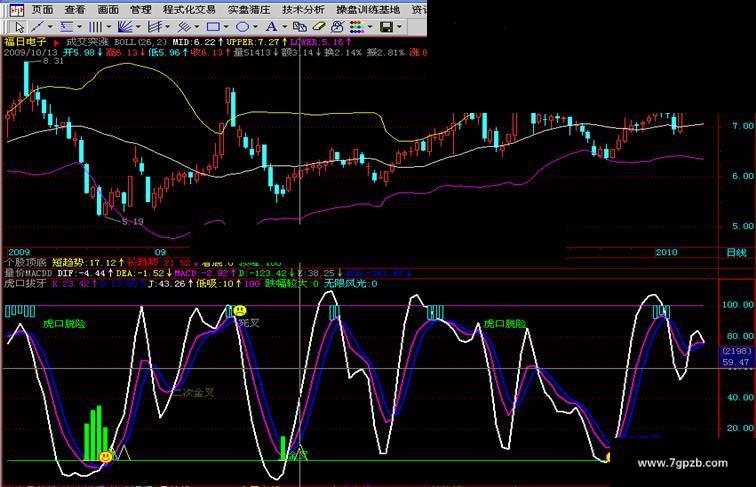Click the 短趋势:17.12 value text
Image resolution: width=756 pixels, height=487 pixels.
(x=84, y=263)
